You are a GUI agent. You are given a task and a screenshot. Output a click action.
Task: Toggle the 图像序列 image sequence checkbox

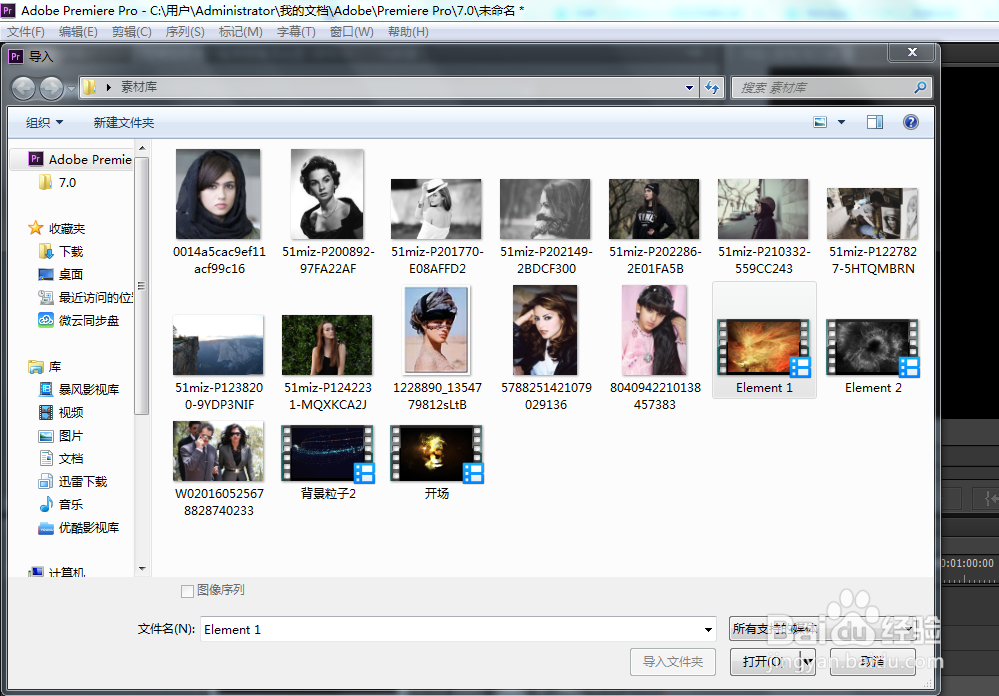(187, 591)
